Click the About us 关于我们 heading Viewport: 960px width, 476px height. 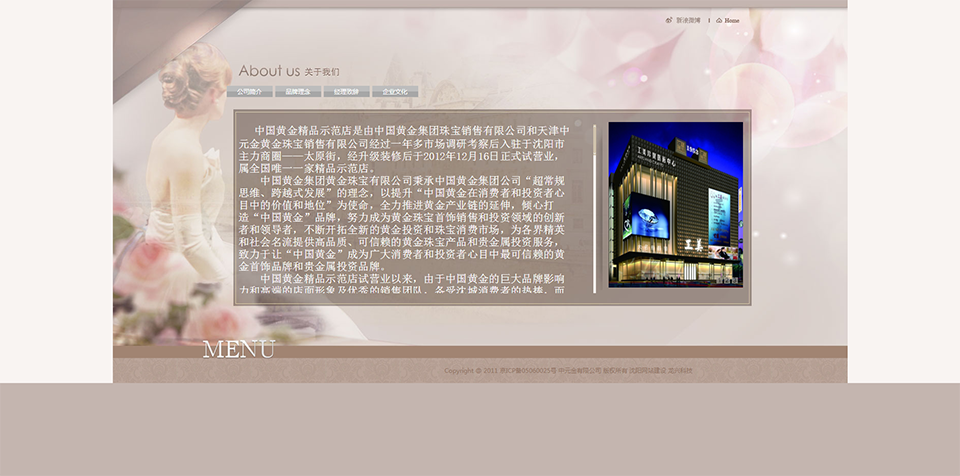pyautogui.click(x=288, y=71)
